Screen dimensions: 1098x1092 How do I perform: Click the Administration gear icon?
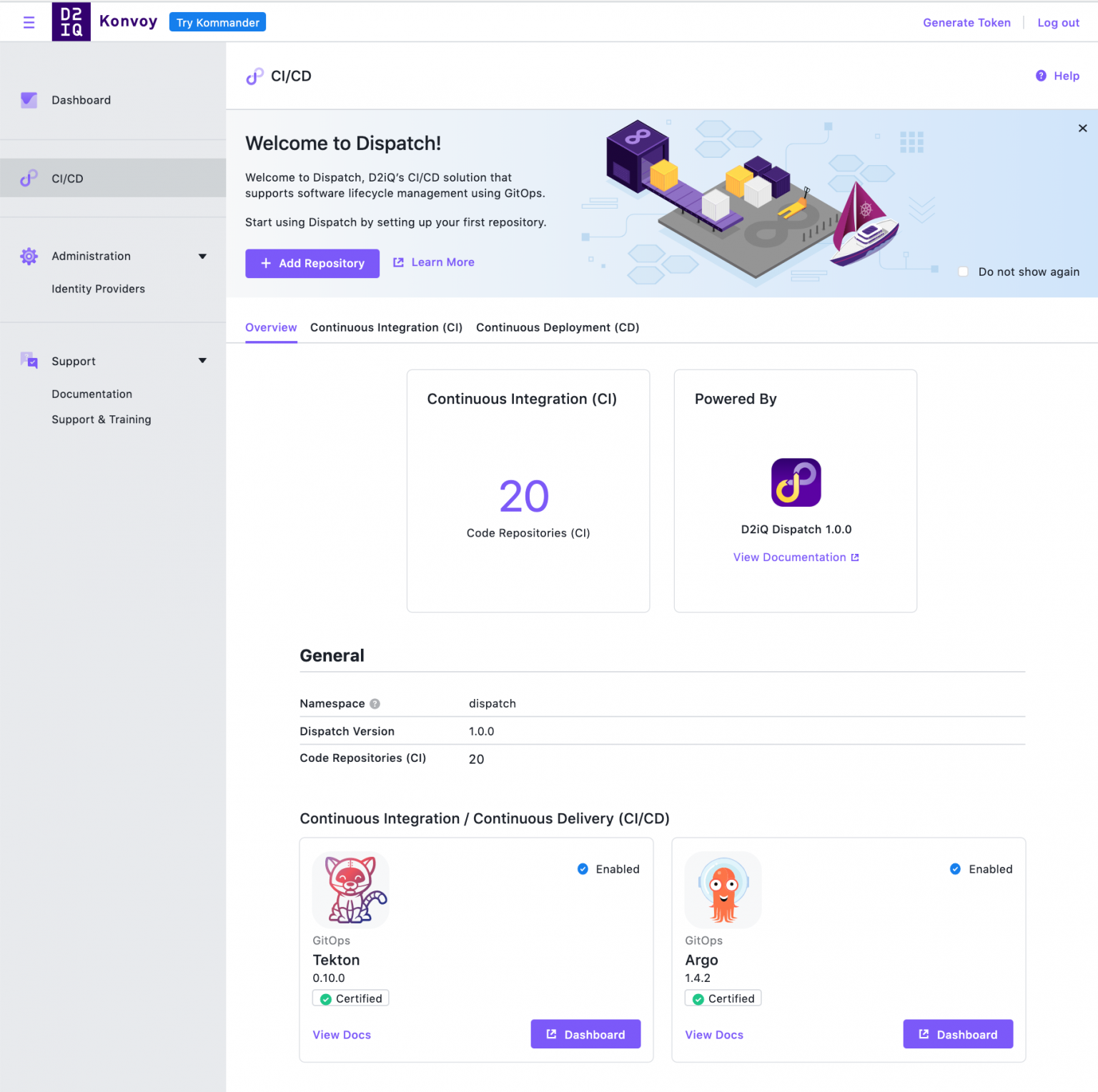(x=29, y=256)
